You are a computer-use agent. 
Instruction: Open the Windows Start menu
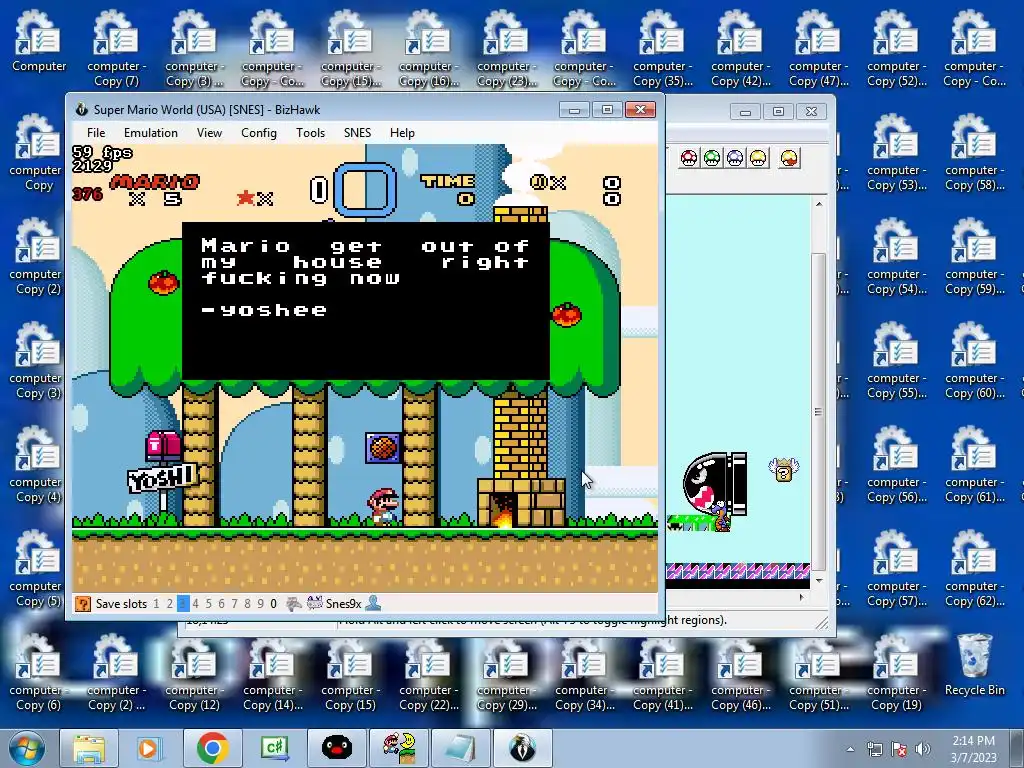coord(27,748)
